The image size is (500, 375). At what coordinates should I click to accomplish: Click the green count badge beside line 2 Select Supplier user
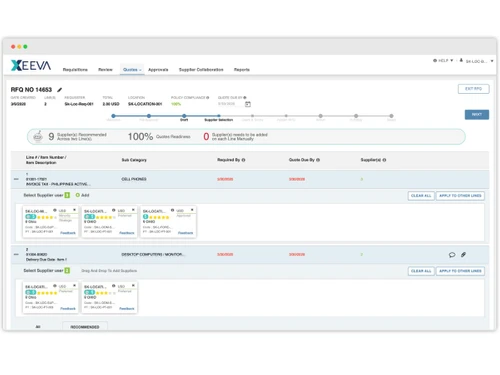(67, 270)
